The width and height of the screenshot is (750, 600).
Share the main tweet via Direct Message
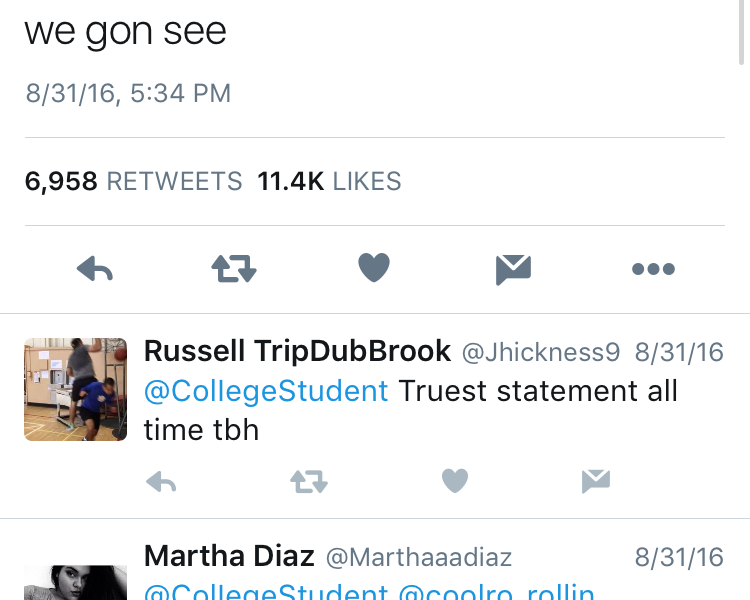pos(513,268)
